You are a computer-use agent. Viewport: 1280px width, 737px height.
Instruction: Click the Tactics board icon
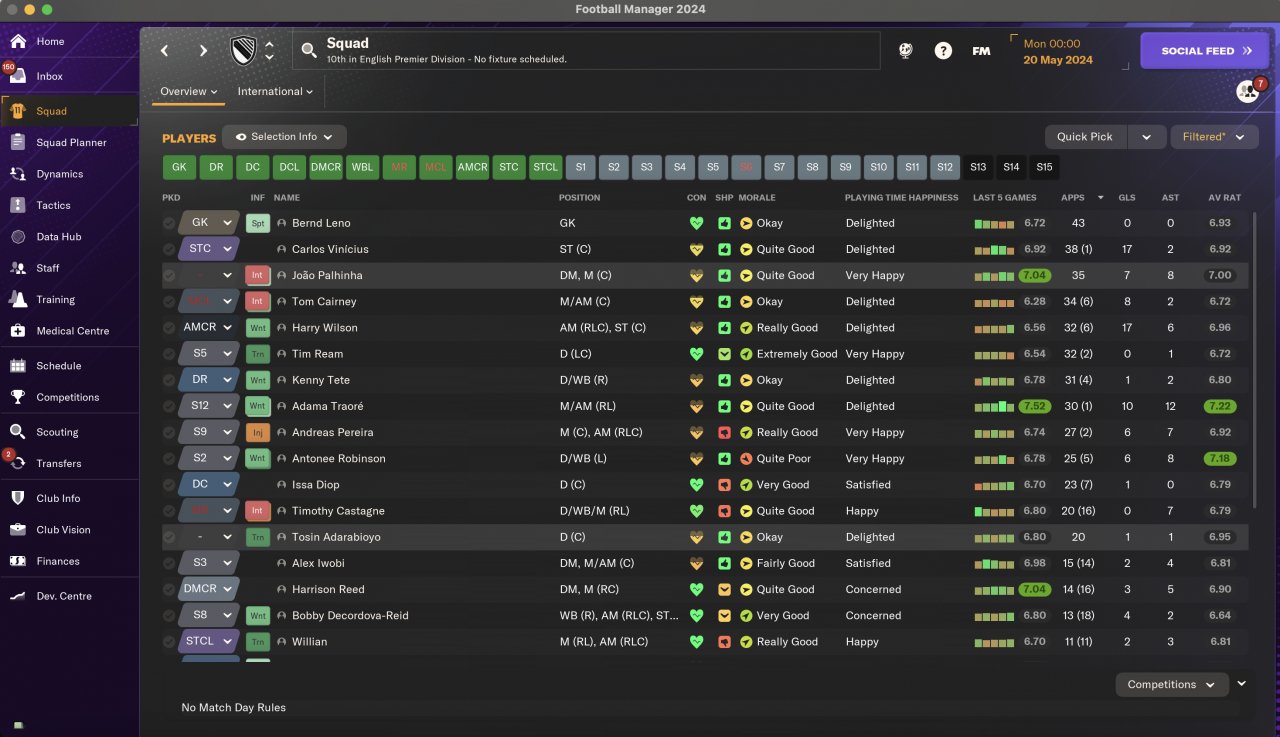point(18,205)
